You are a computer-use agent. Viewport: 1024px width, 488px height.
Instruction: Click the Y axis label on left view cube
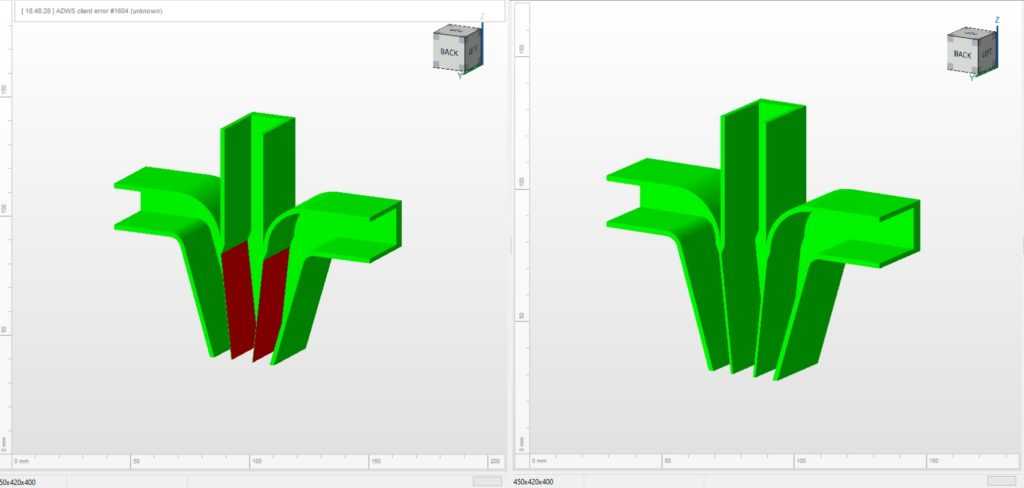(x=459, y=76)
